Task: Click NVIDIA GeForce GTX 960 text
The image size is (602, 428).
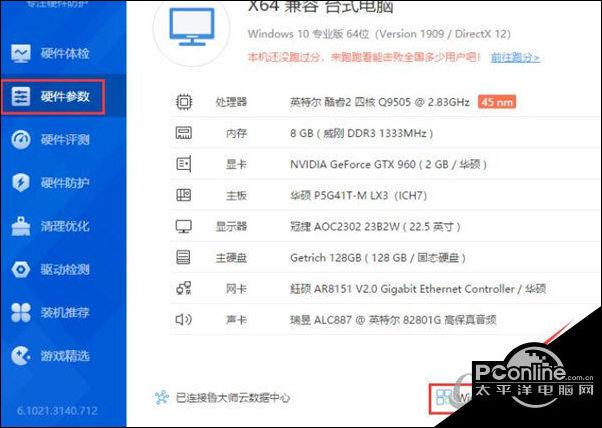Action: pyautogui.click(x=389, y=165)
